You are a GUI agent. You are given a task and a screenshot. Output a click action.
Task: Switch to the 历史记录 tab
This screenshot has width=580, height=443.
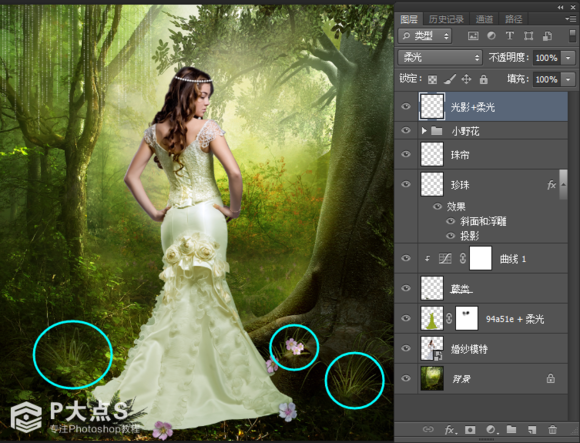pos(446,19)
